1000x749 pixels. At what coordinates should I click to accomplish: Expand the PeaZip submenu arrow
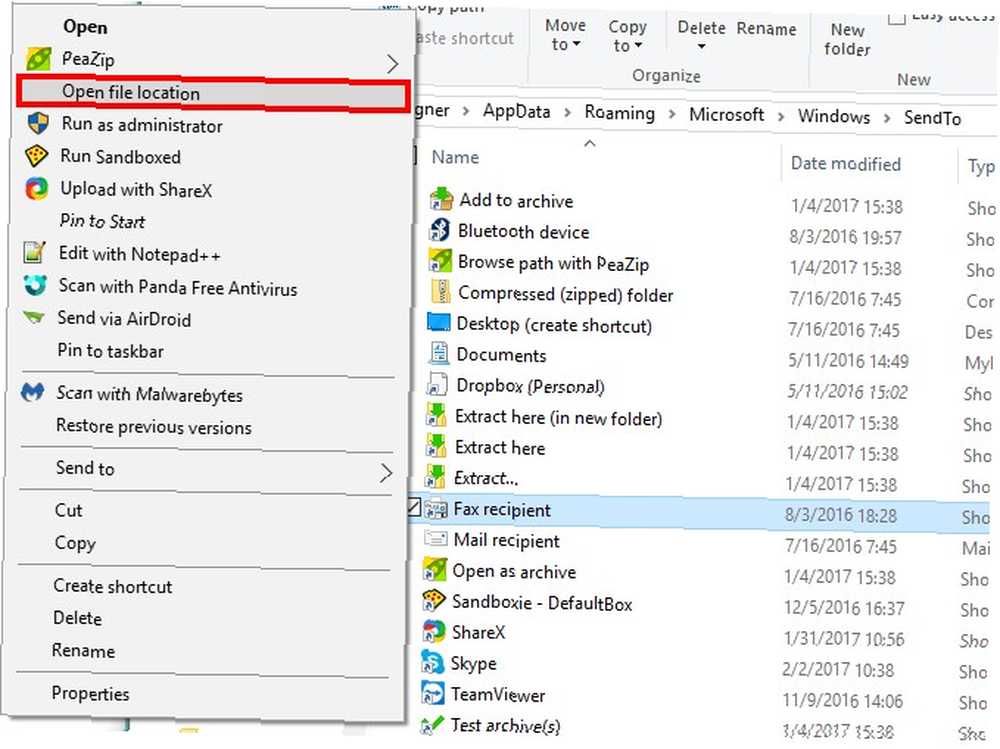tap(392, 63)
